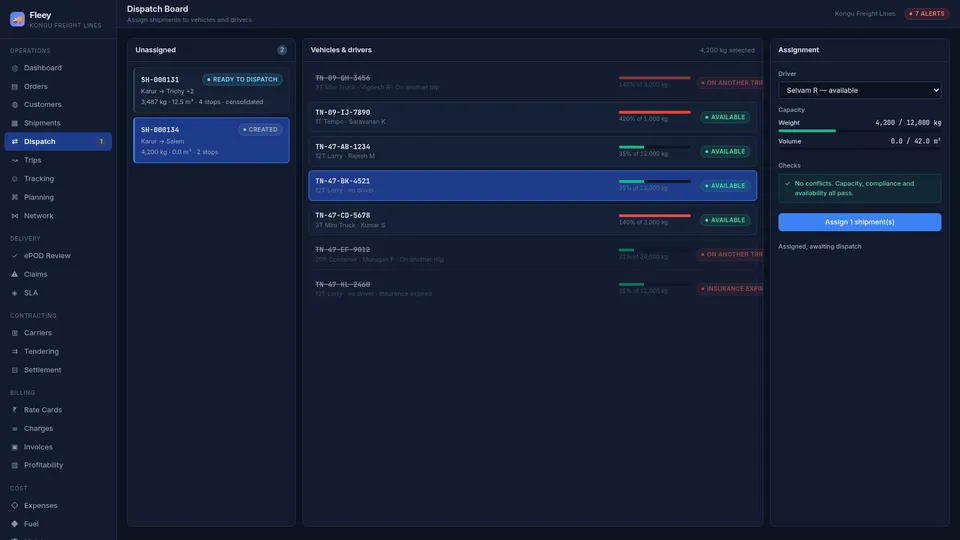The image size is (960, 540).
Task: Select shipment card SH-000131
Action: click(x=211, y=90)
